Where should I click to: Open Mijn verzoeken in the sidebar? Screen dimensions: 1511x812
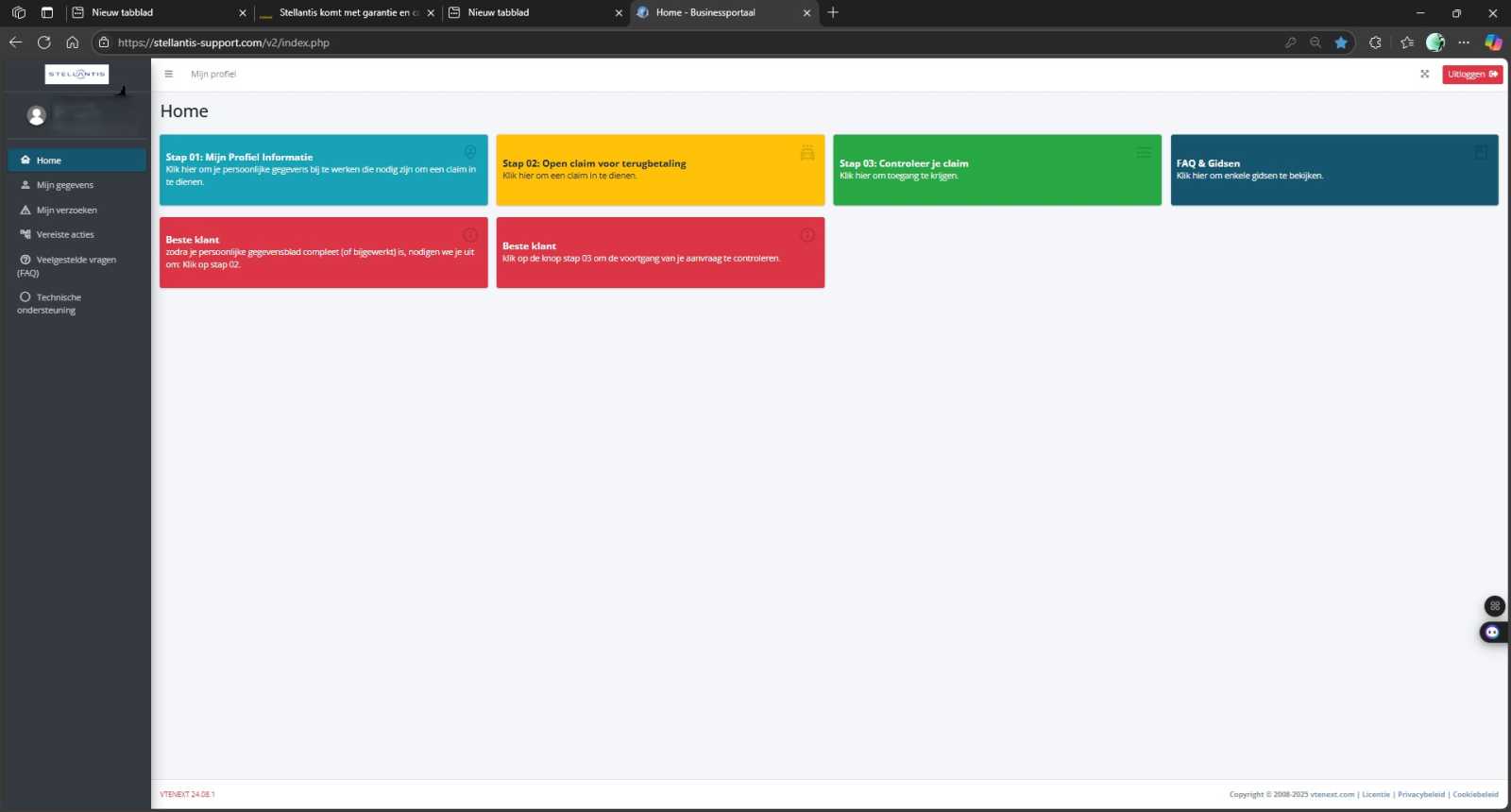[76, 210]
